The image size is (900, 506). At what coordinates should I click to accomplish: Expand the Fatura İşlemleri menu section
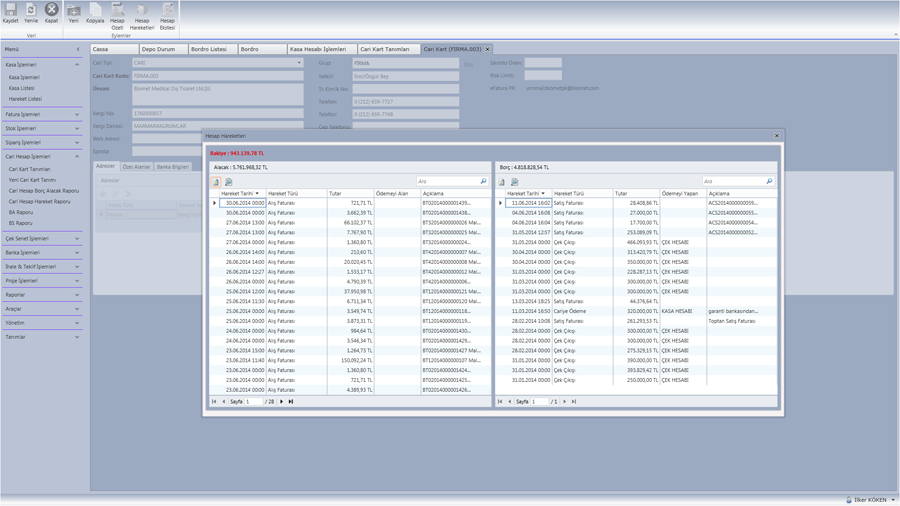(42, 114)
